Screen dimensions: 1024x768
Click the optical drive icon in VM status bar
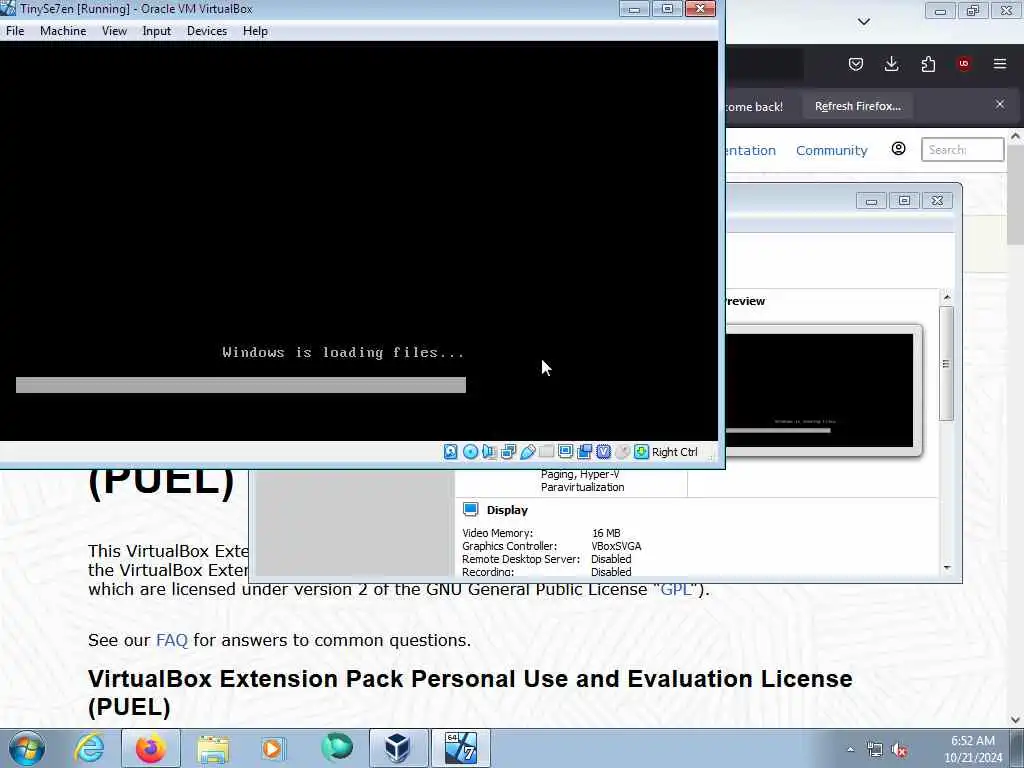pos(470,452)
